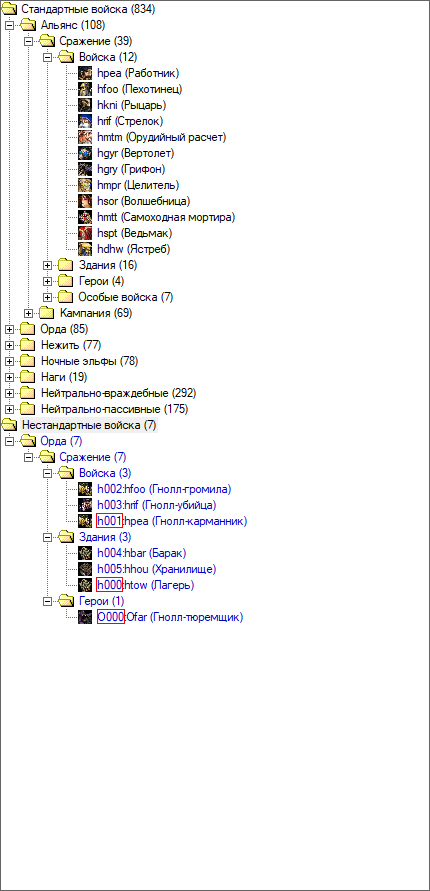
Task: Select h005:hhou (Хранилище) entry
Action: [157, 568]
